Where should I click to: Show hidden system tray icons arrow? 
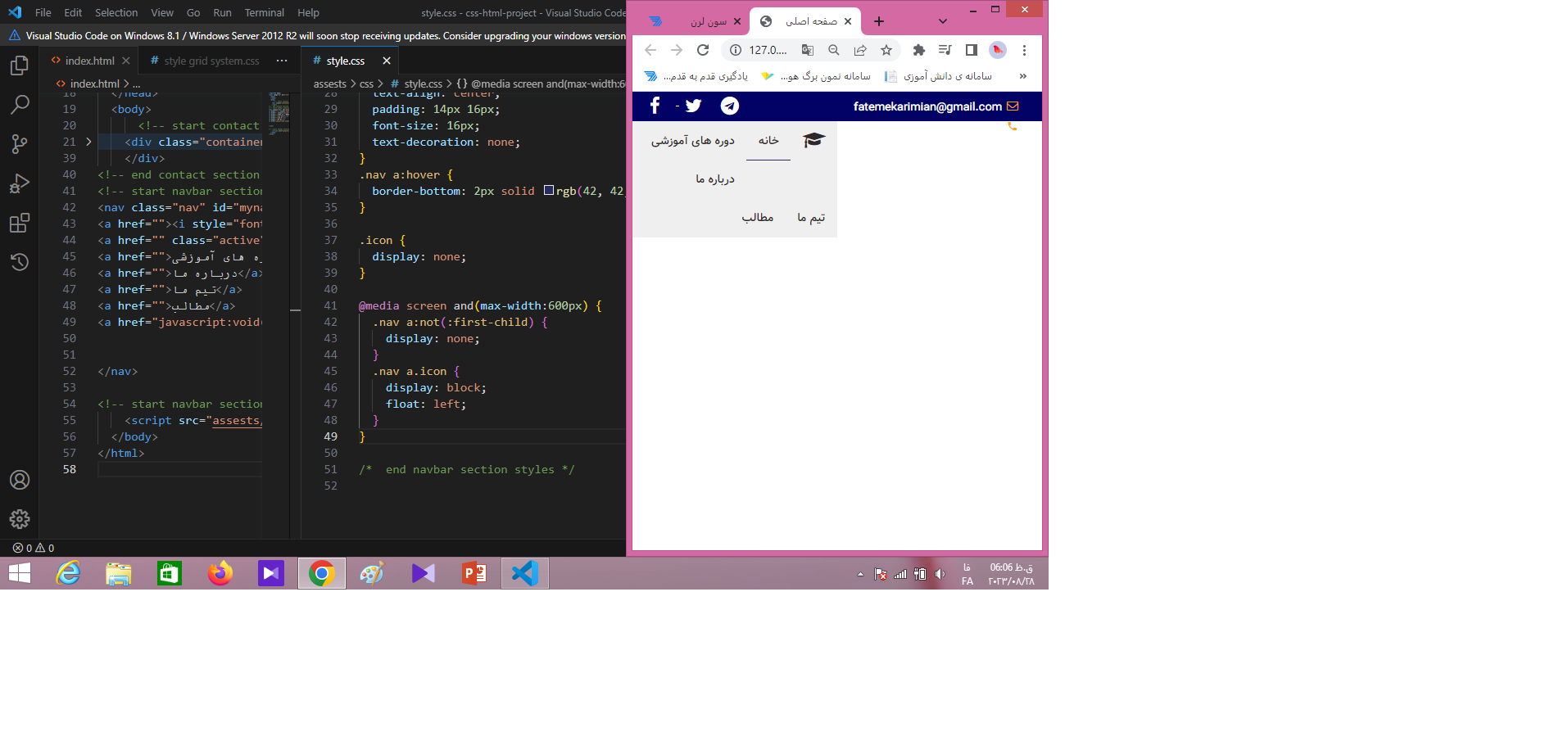pos(860,574)
